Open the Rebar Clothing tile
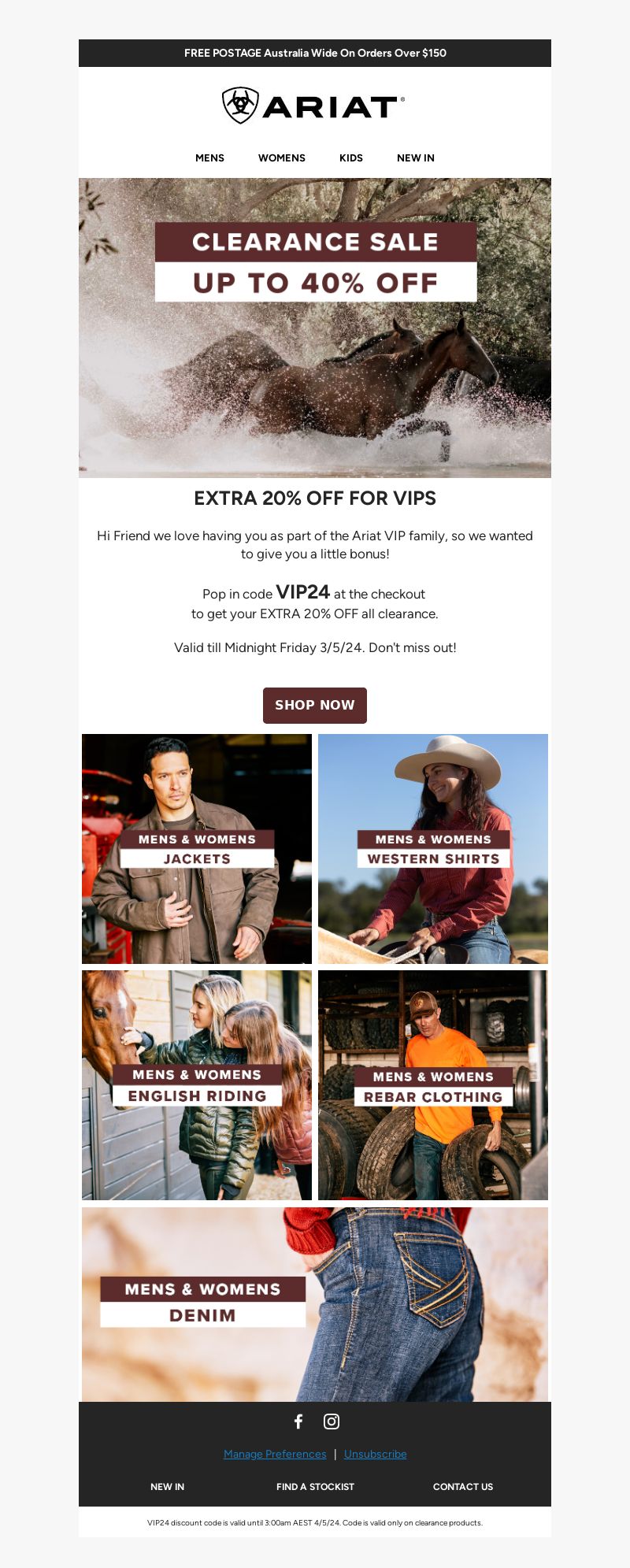 coord(433,1085)
